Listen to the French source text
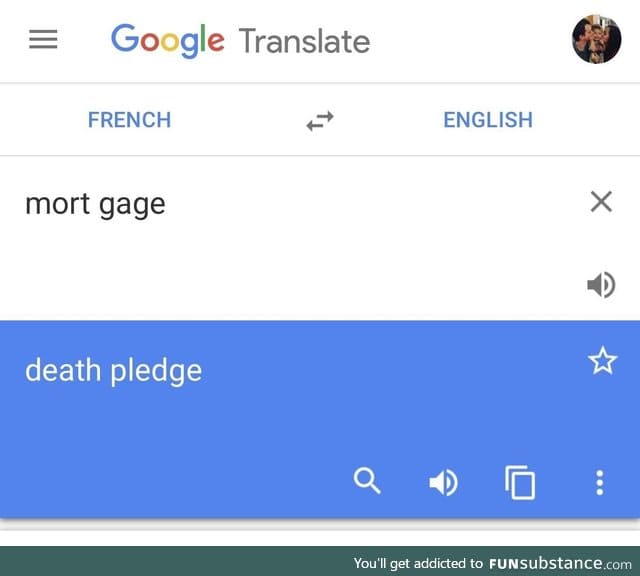The image size is (640, 576). click(601, 285)
